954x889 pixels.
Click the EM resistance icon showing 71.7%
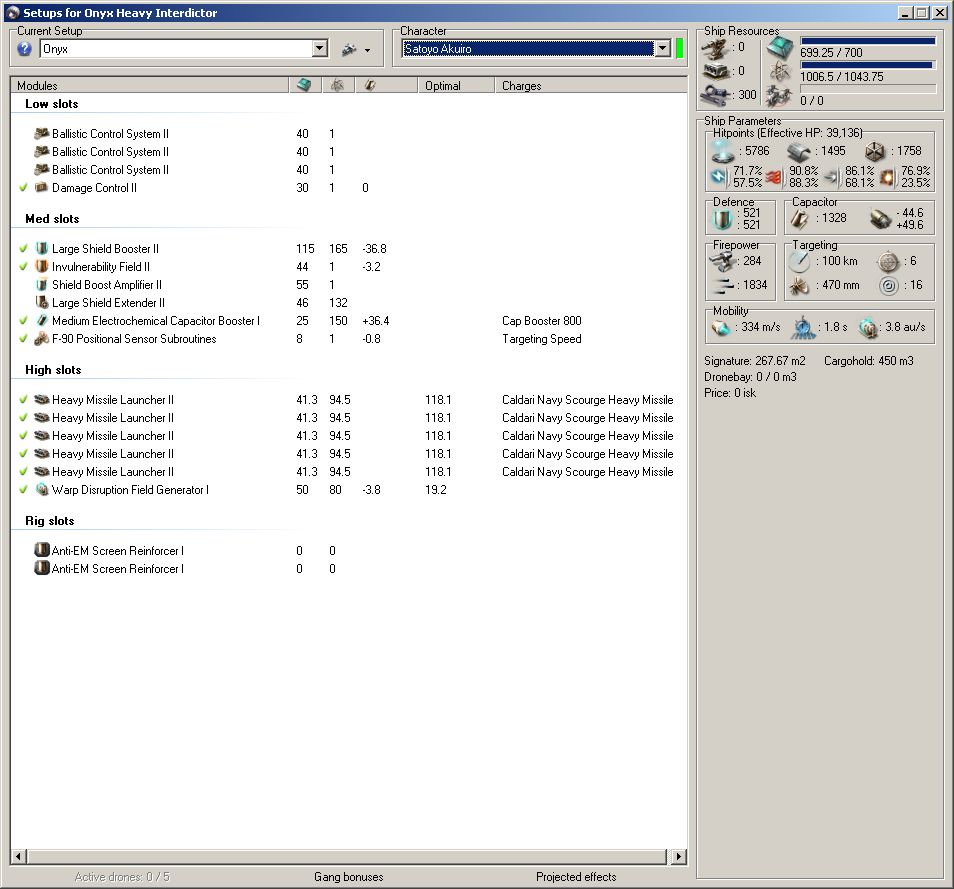tap(719, 177)
